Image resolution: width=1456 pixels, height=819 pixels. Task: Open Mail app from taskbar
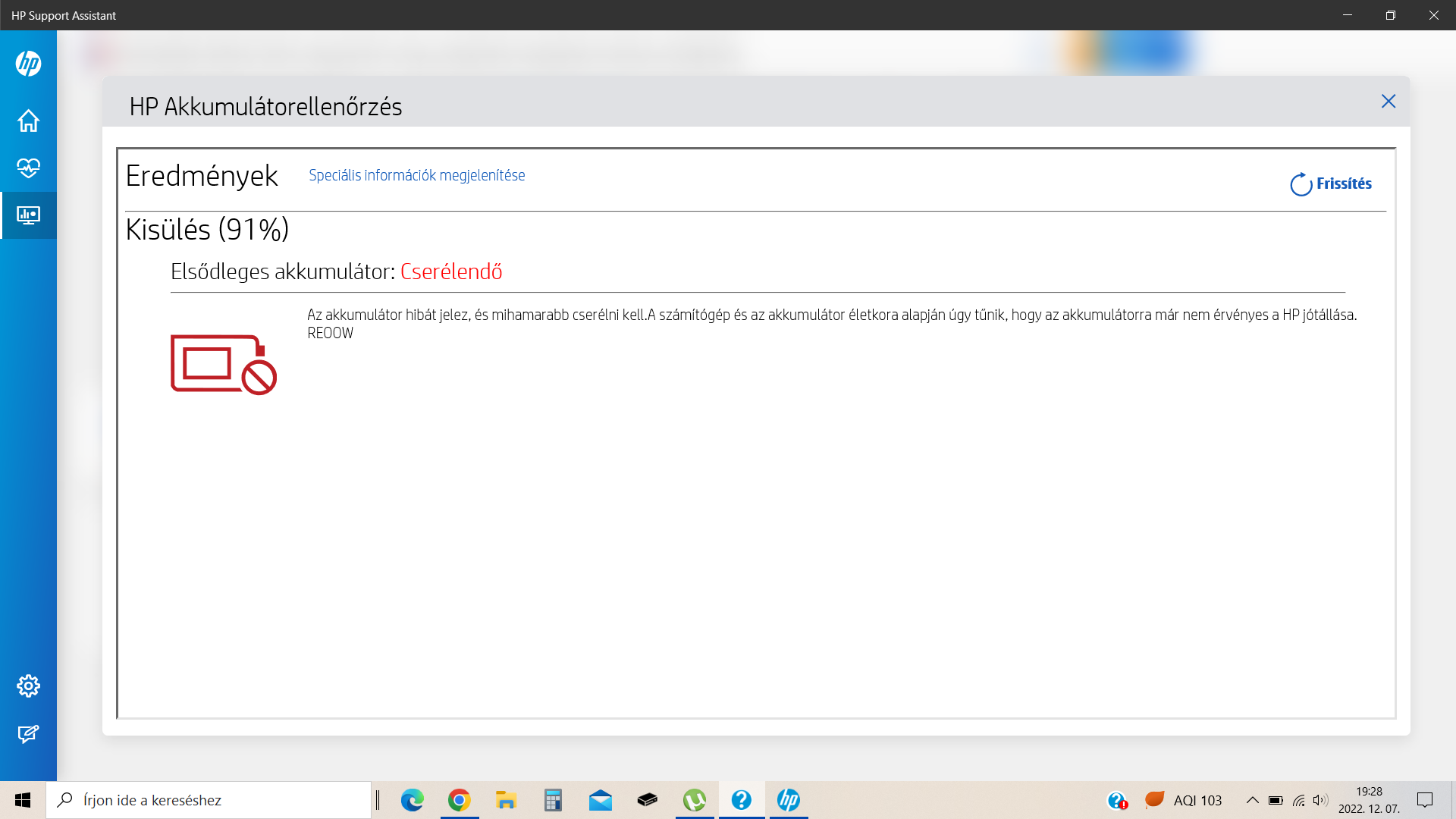click(x=600, y=800)
